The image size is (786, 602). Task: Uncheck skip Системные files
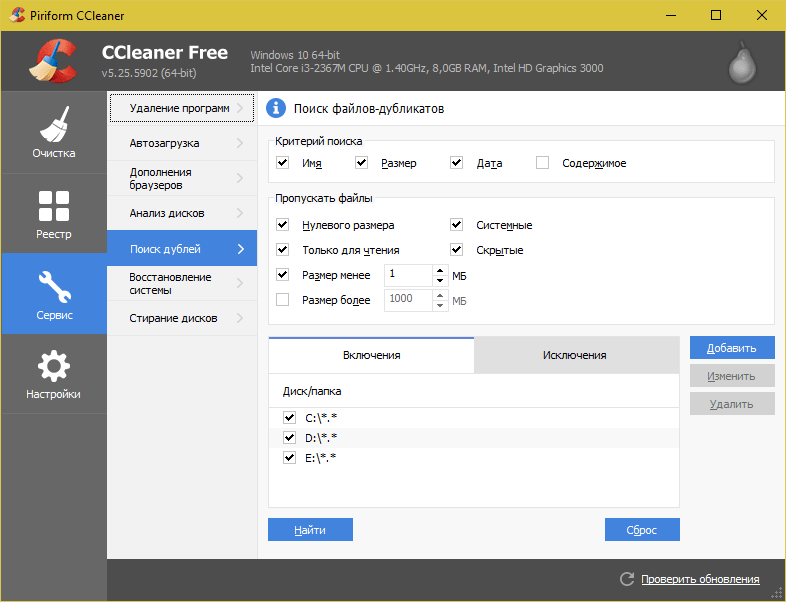(456, 225)
